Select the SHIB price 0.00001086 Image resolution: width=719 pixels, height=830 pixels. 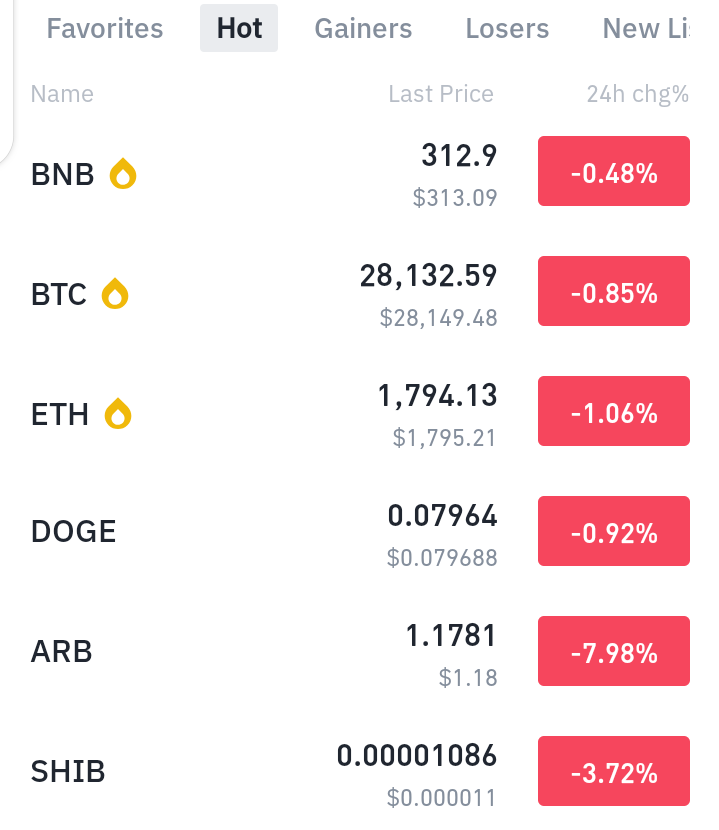[417, 755]
